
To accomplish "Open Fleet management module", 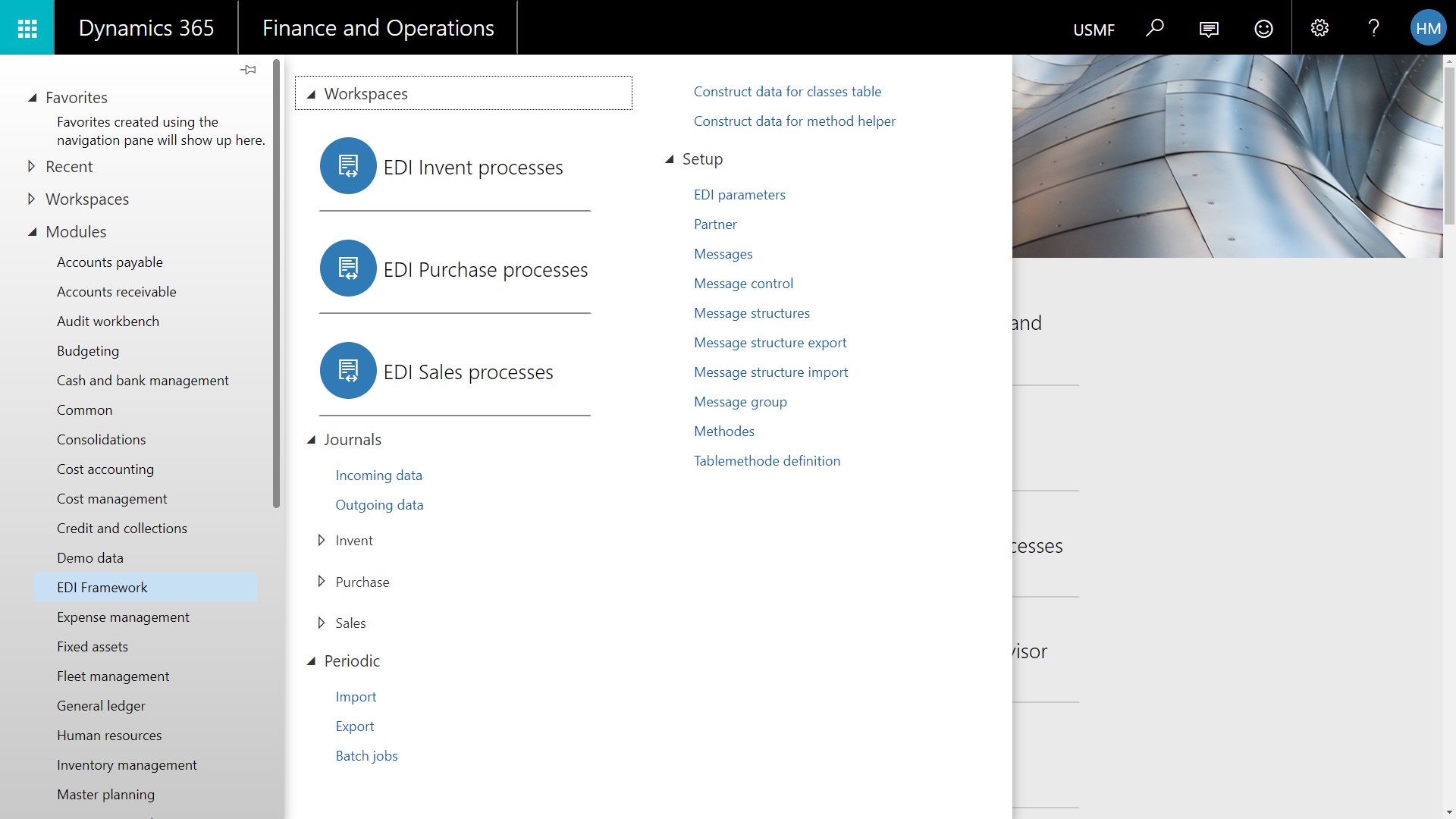I will pos(113,676).
